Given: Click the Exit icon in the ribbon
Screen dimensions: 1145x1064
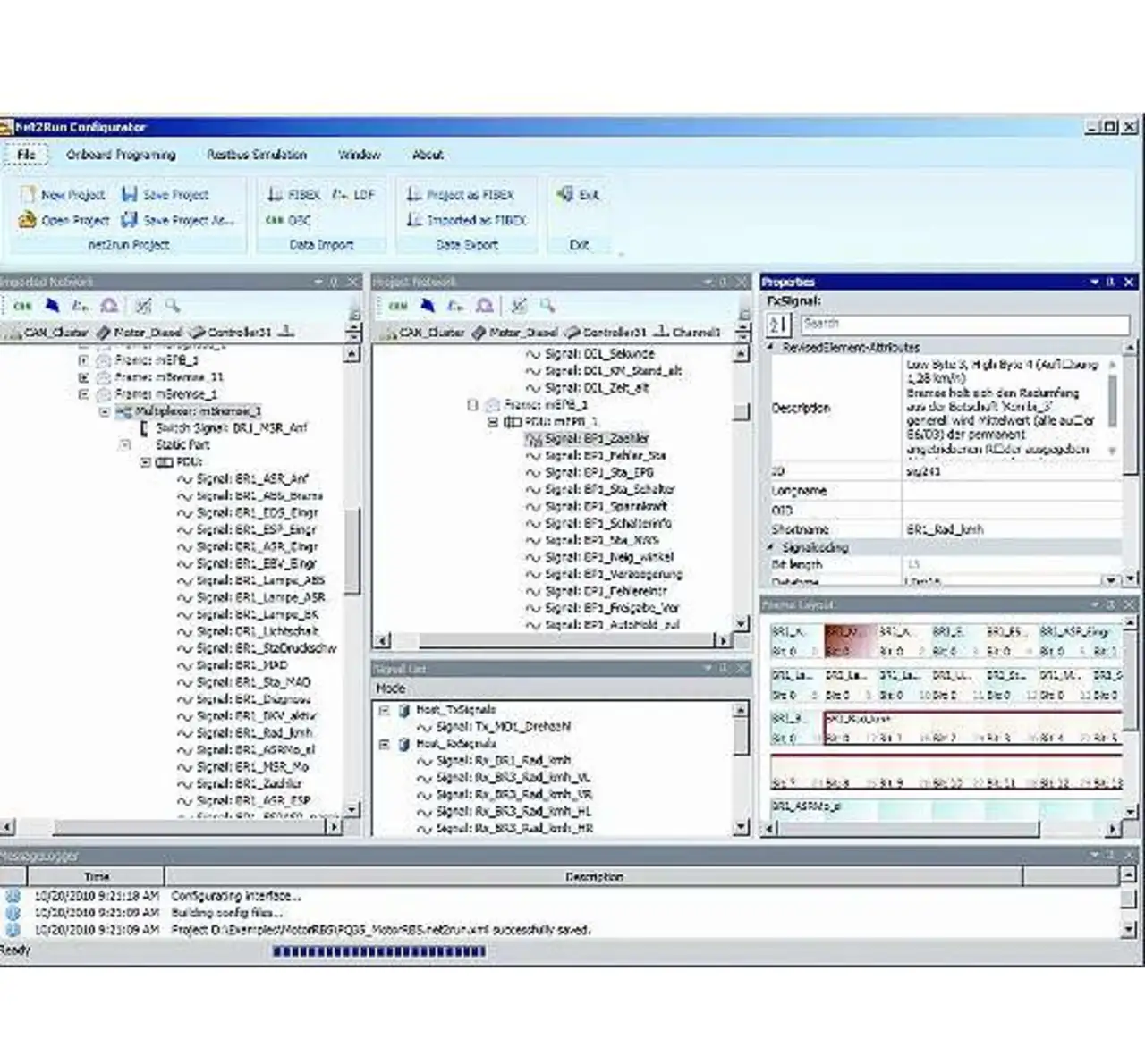Looking at the screenshot, I should pyautogui.click(x=565, y=193).
